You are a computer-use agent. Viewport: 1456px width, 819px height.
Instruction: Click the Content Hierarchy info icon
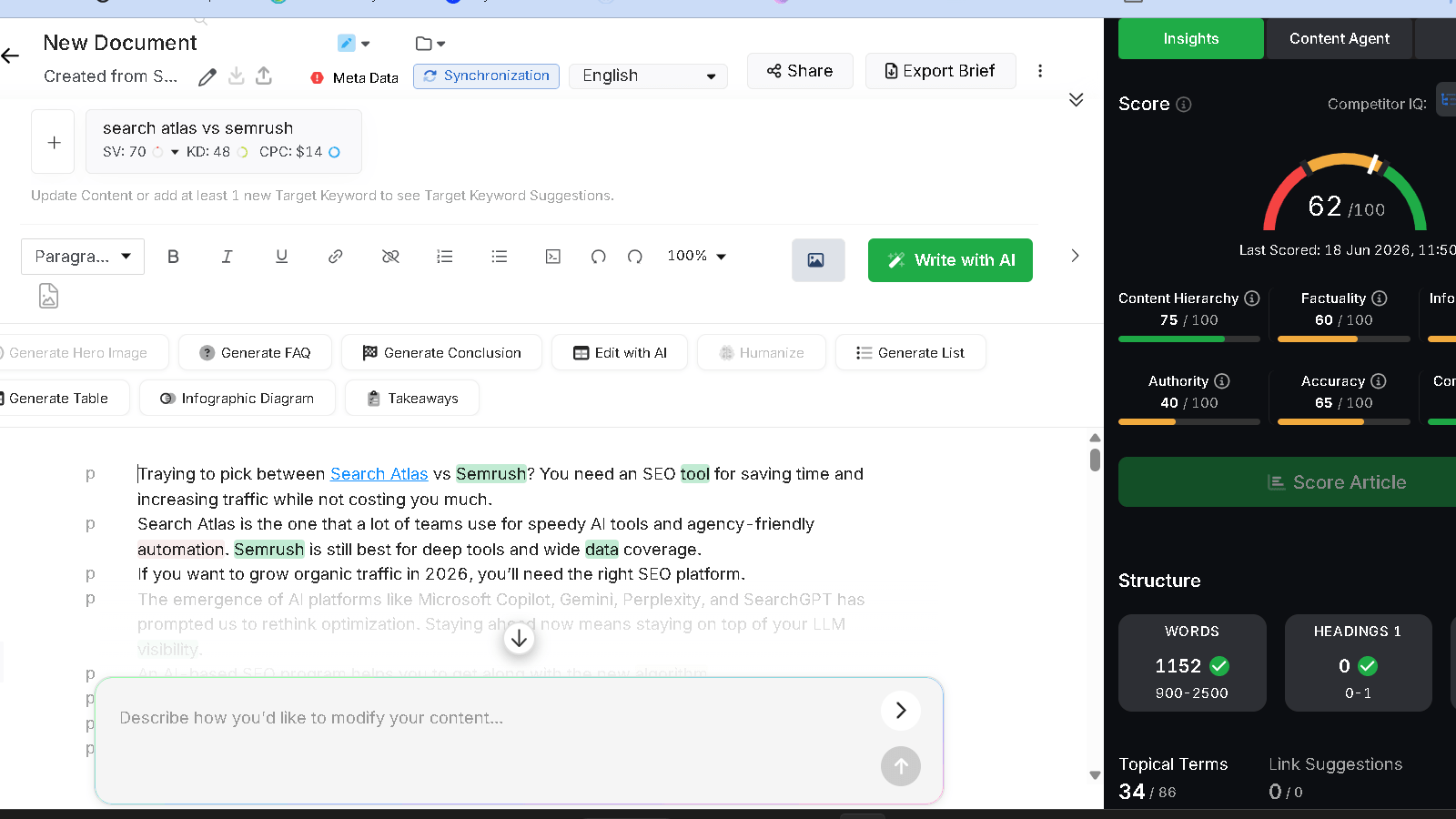1252,298
